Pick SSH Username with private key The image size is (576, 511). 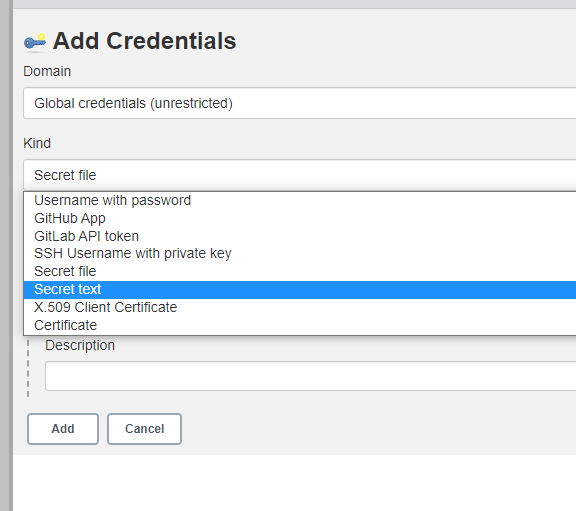pyautogui.click(x=299, y=253)
